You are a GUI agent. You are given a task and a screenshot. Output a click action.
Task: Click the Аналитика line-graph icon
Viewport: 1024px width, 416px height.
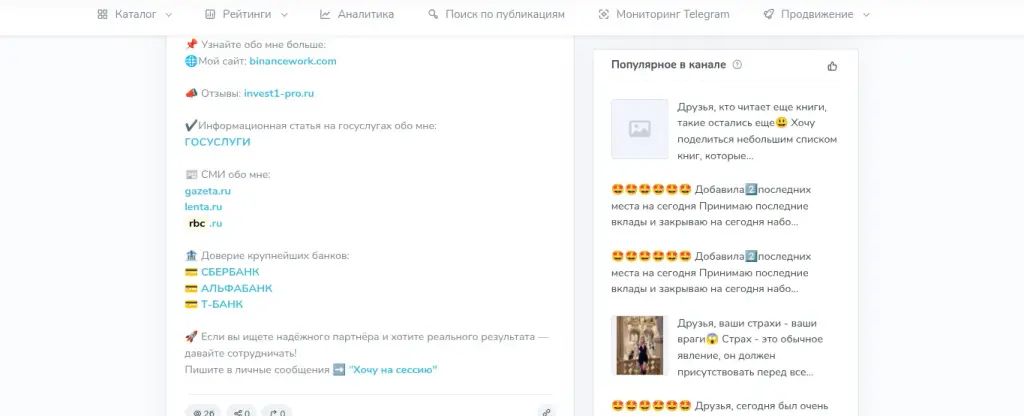point(325,14)
